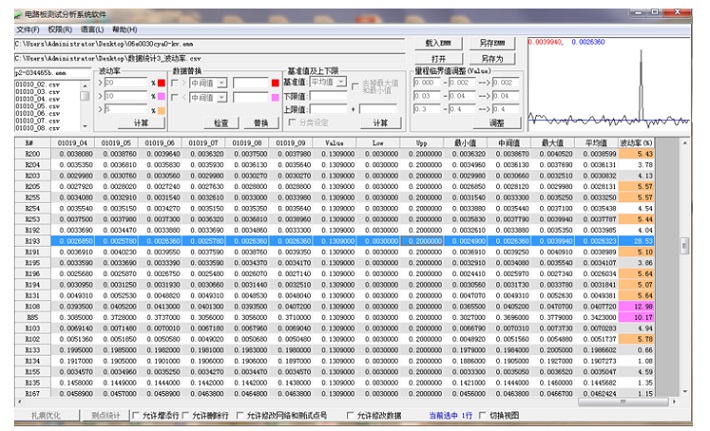Click the file list scroll down arrow
Screen dimensions: 710x431
85,126
